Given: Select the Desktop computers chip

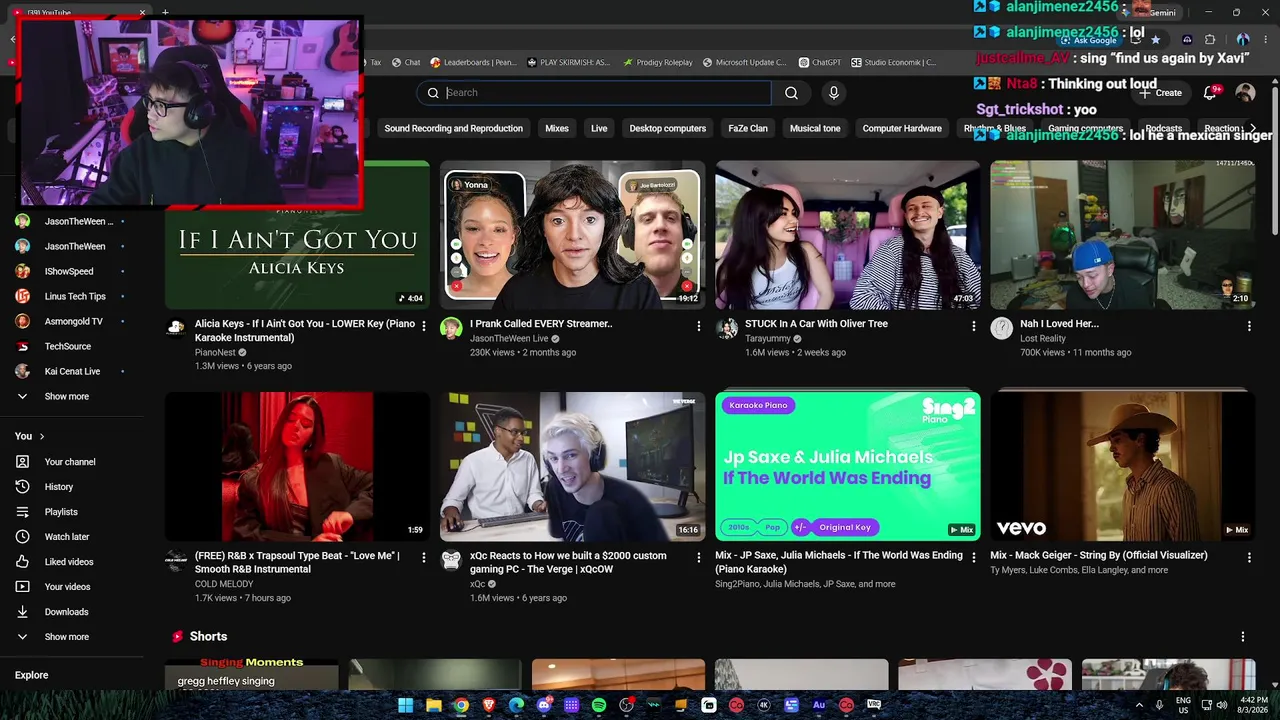Looking at the screenshot, I should (x=668, y=129).
